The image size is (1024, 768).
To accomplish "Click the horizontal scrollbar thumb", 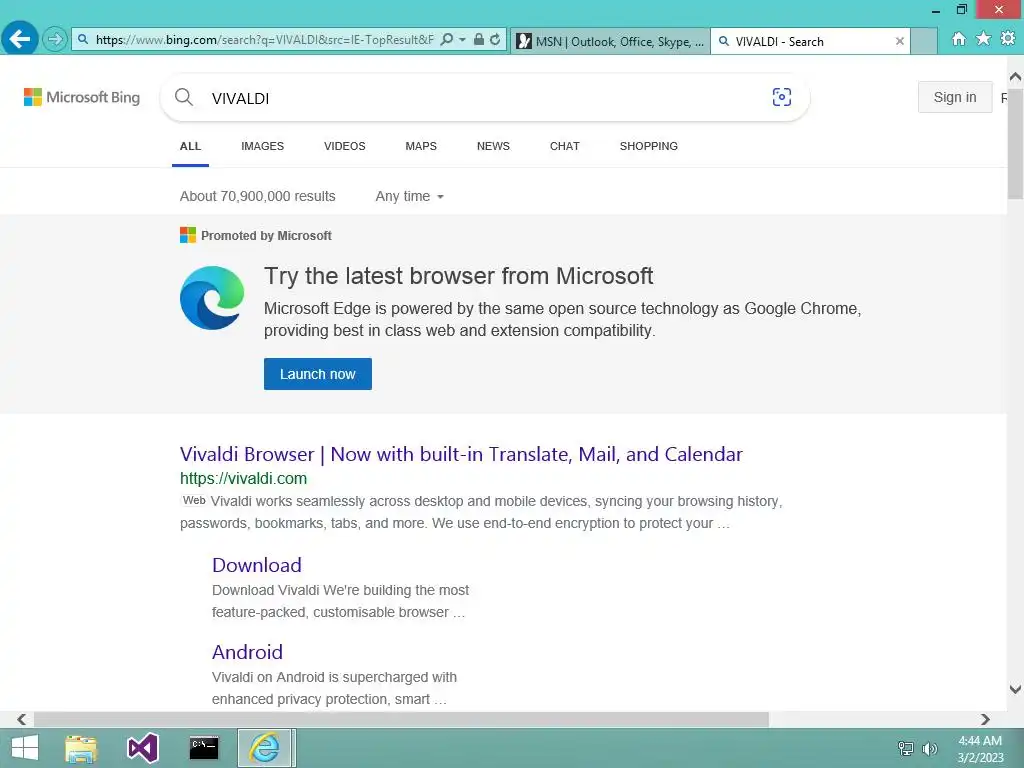I will (401, 720).
